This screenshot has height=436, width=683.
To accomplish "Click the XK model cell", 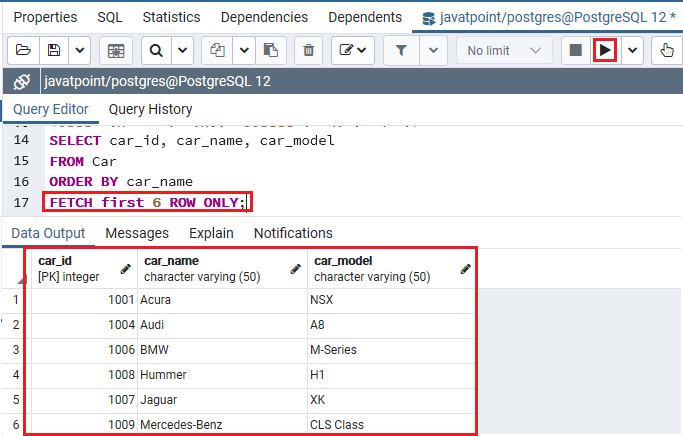I will pyautogui.click(x=391, y=400).
